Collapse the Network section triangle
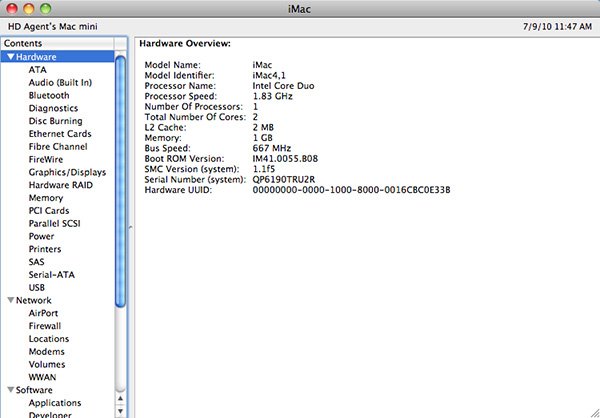The width and height of the screenshot is (600, 418). [10, 300]
